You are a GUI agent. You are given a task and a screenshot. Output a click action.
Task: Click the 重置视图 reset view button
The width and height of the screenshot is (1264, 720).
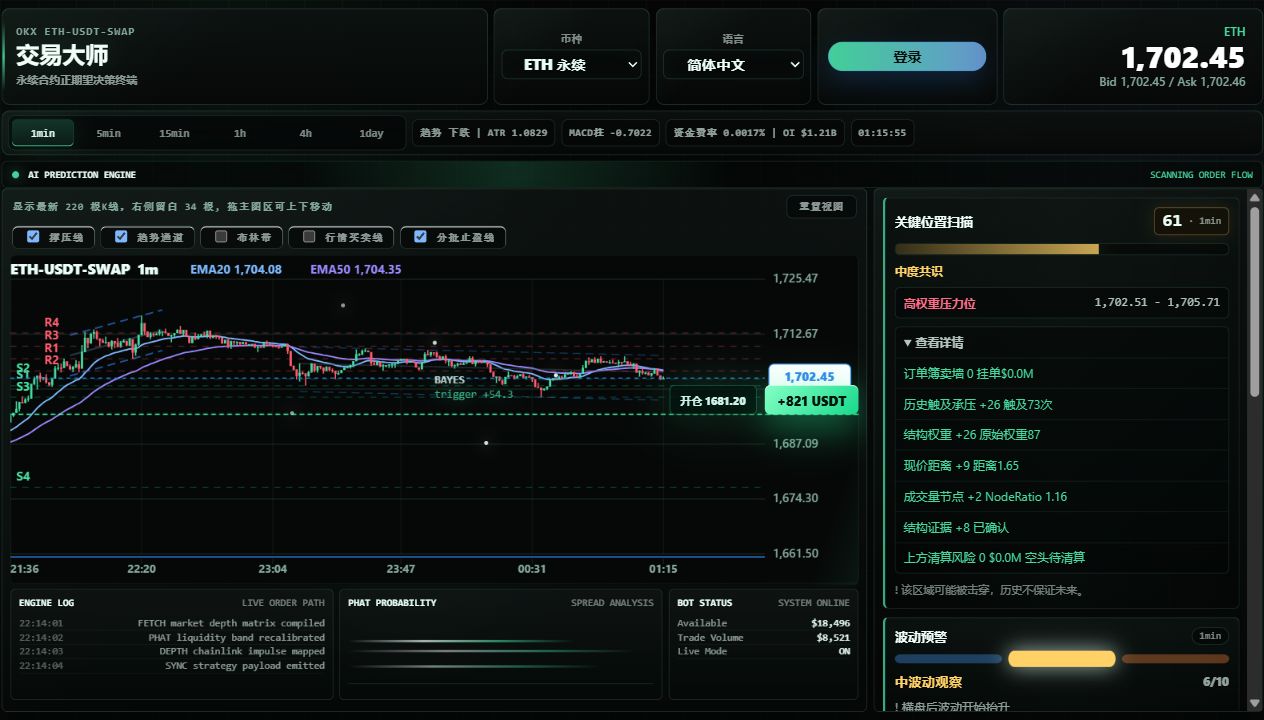tap(821, 207)
